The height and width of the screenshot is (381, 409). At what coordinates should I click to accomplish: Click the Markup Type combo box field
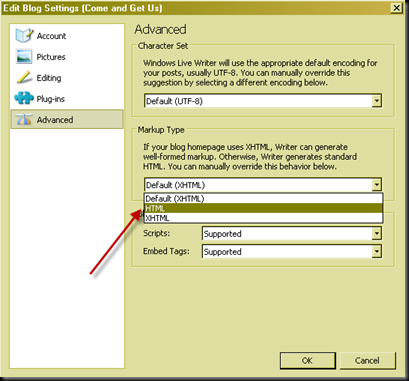263,184
